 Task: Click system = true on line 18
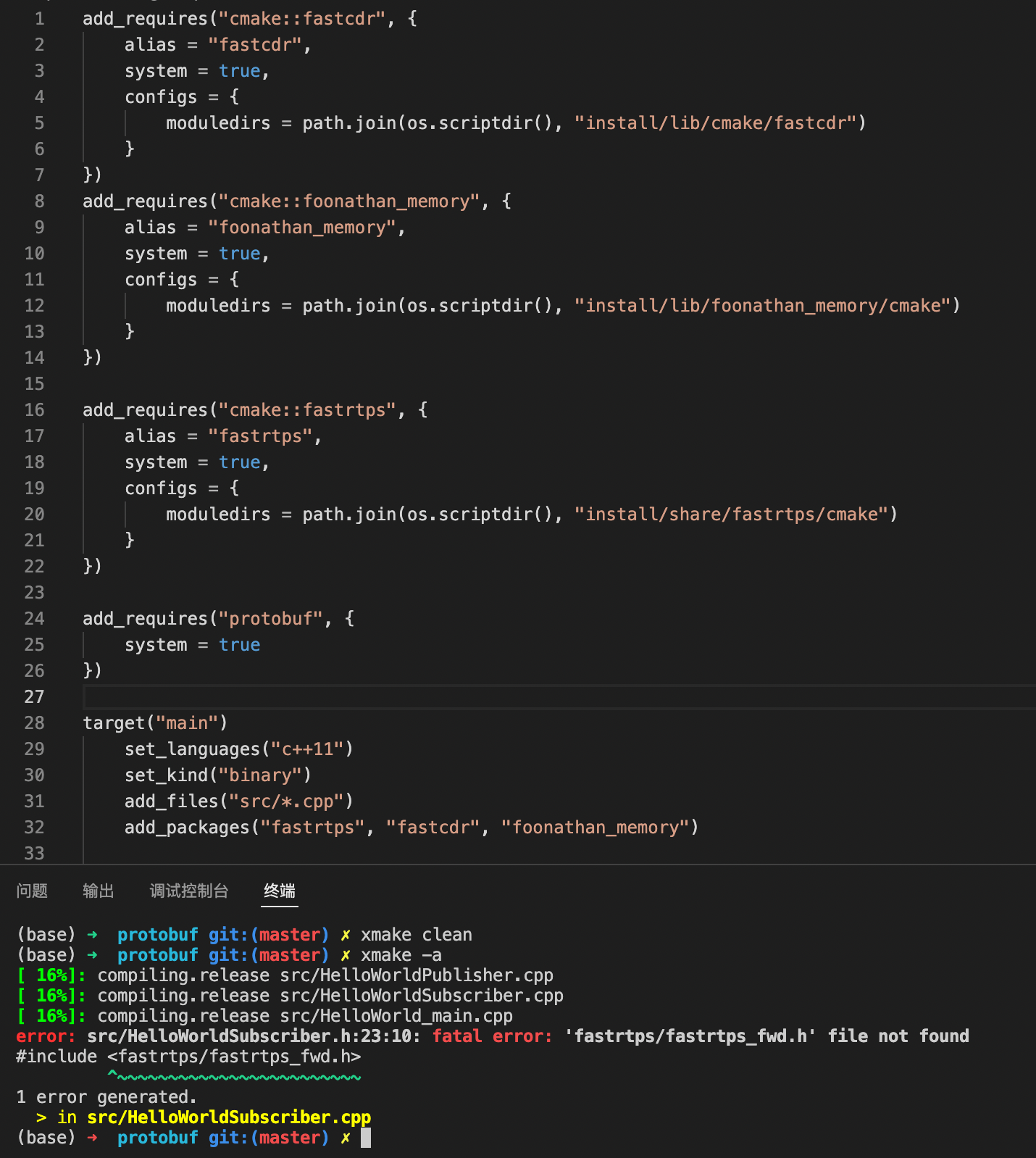tap(196, 462)
